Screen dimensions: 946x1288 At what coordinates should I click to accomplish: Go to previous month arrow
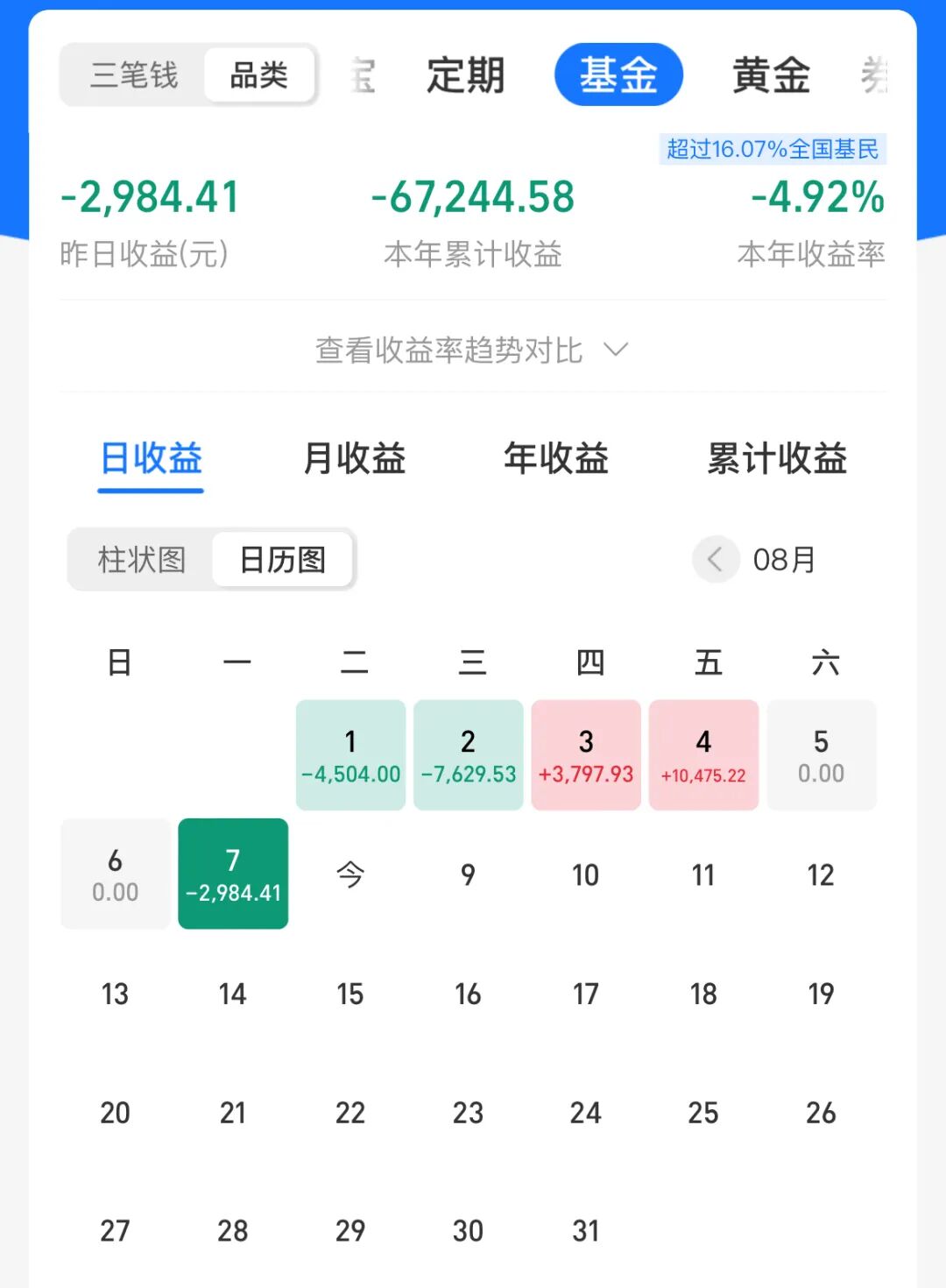716,559
